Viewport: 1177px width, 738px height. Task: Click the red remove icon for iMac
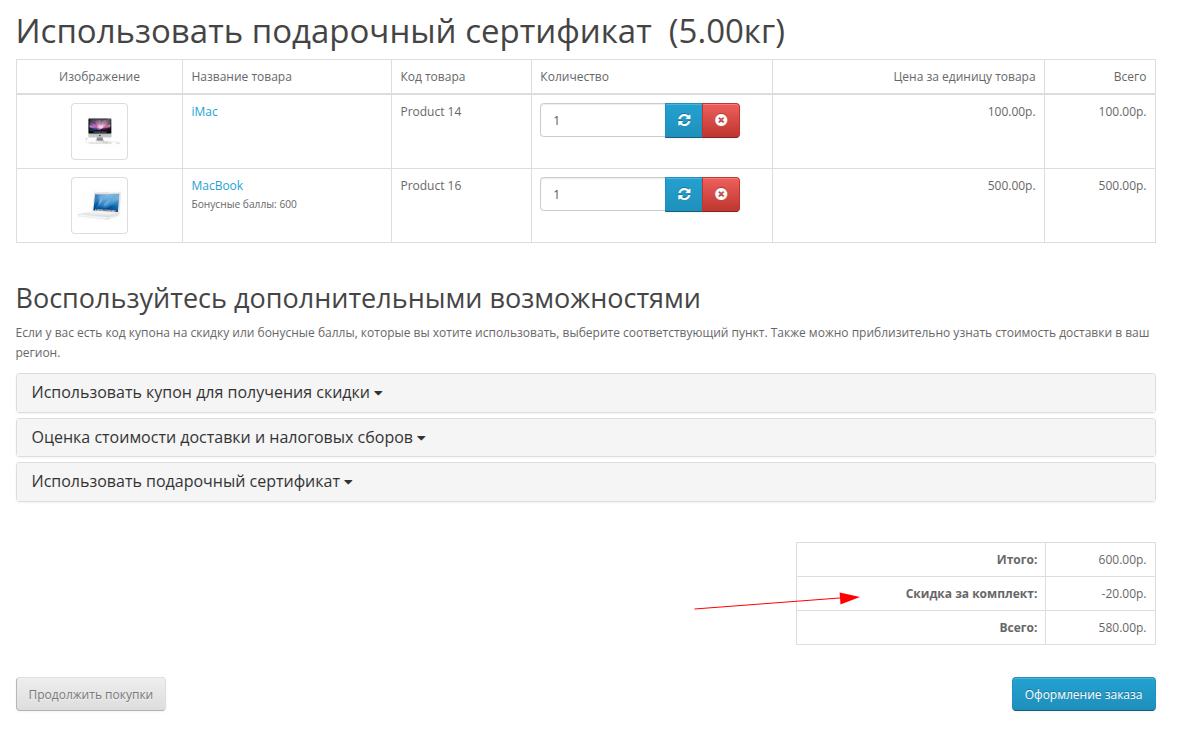click(721, 120)
